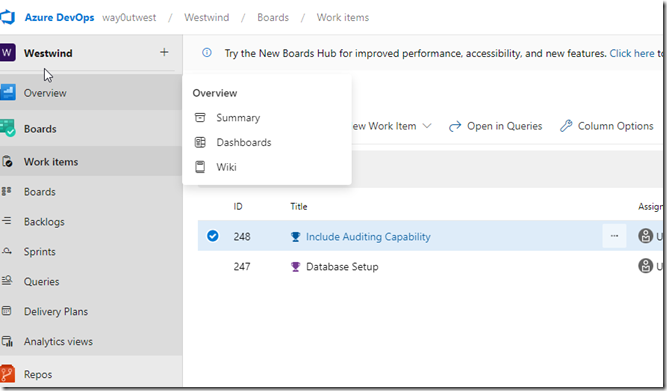Click the New Work Item button
Viewport: 667px width, 391px height.
coord(384,126)
